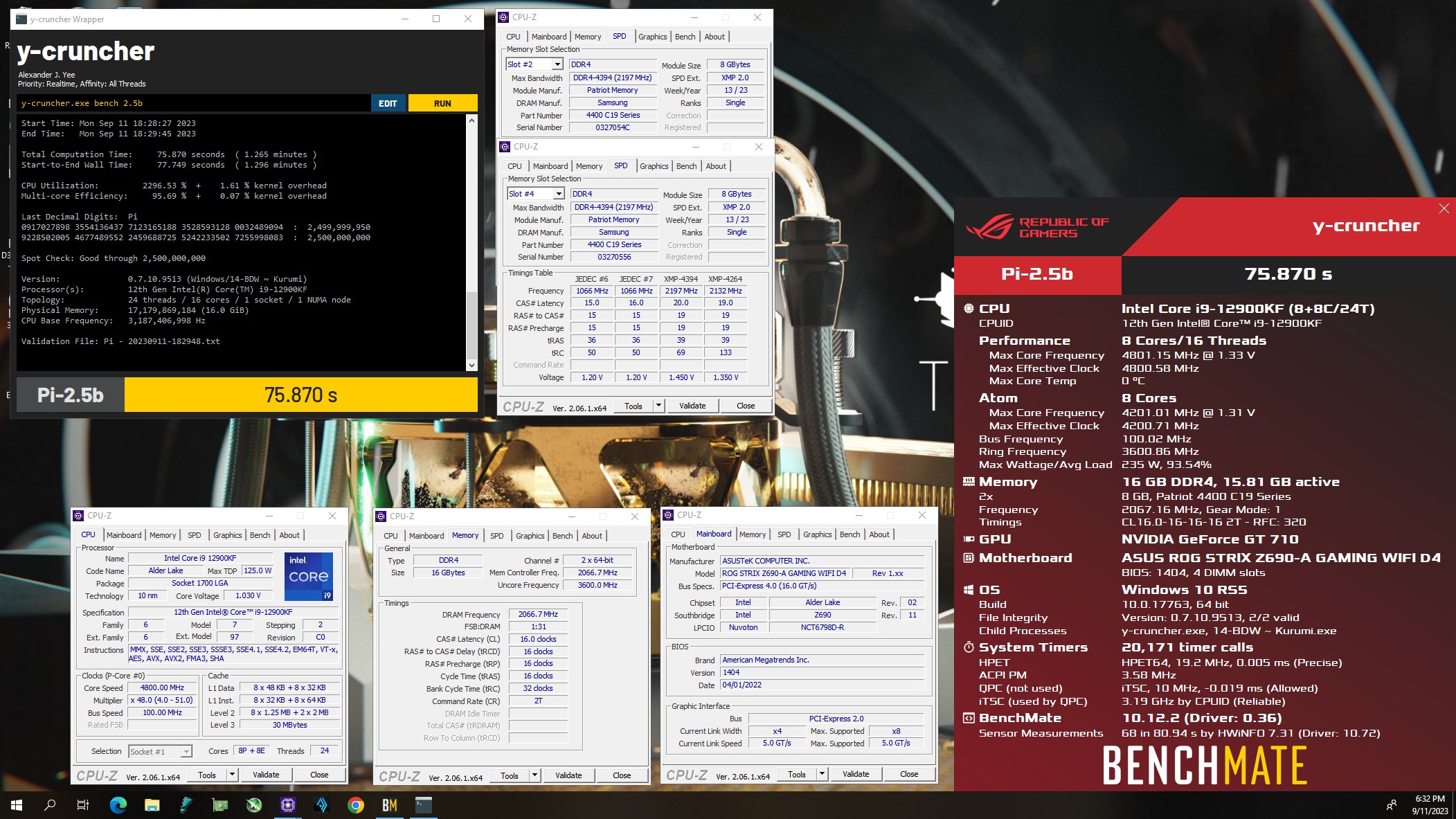This screenshot has height=819, width=1456.
Task: Click Tools button in CPU-Z Memory window
Action: [x=510, y=775]
